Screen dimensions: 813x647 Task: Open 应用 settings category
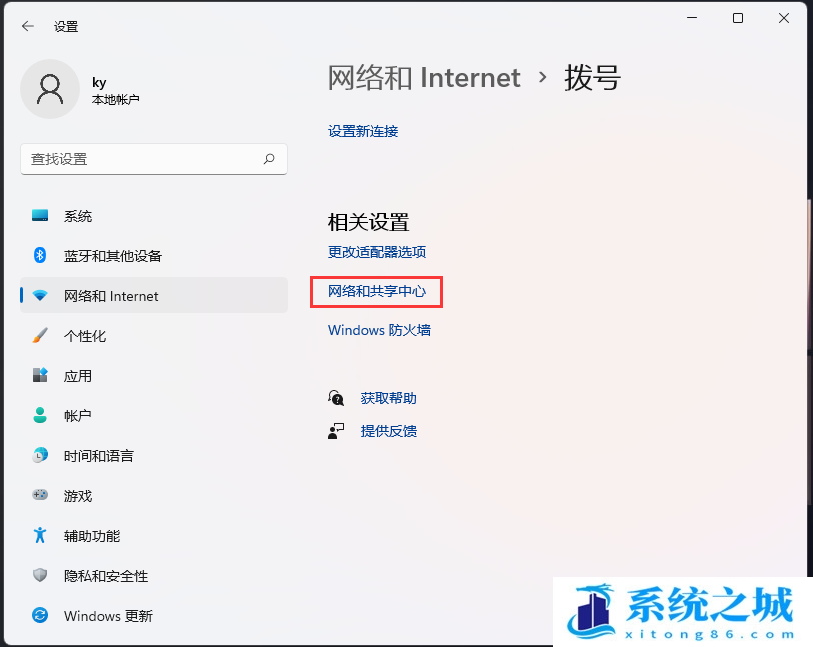click(x=153, y=375)
